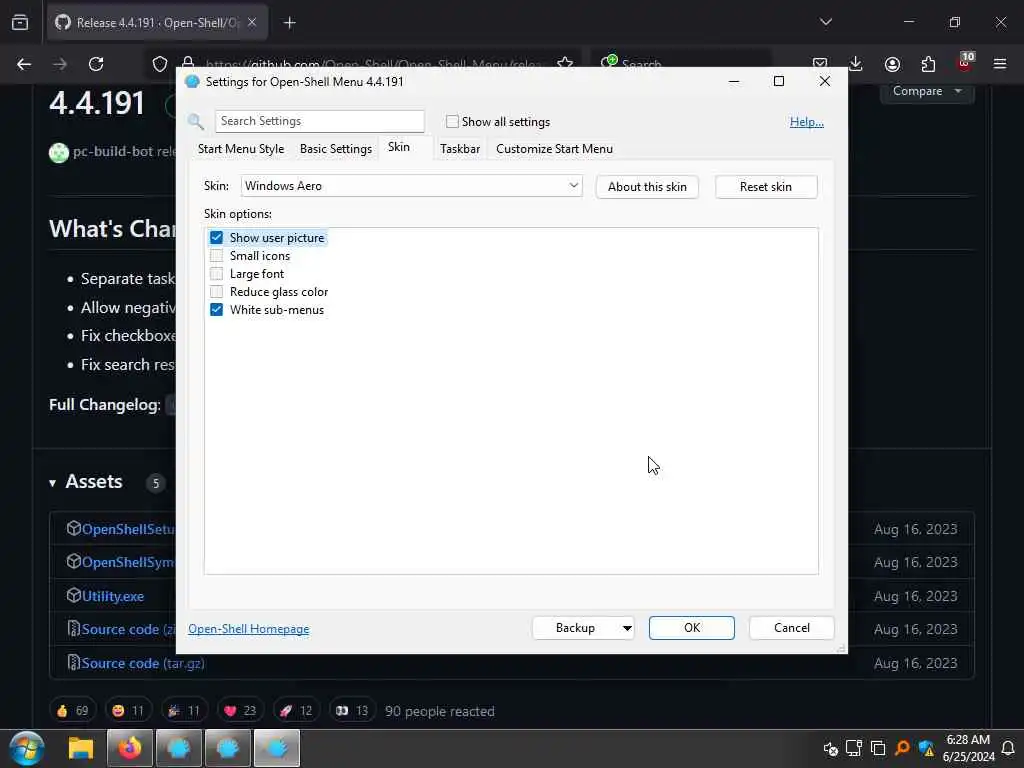Click the first Open-Shell taskbar icon

[x=179, y=748]
